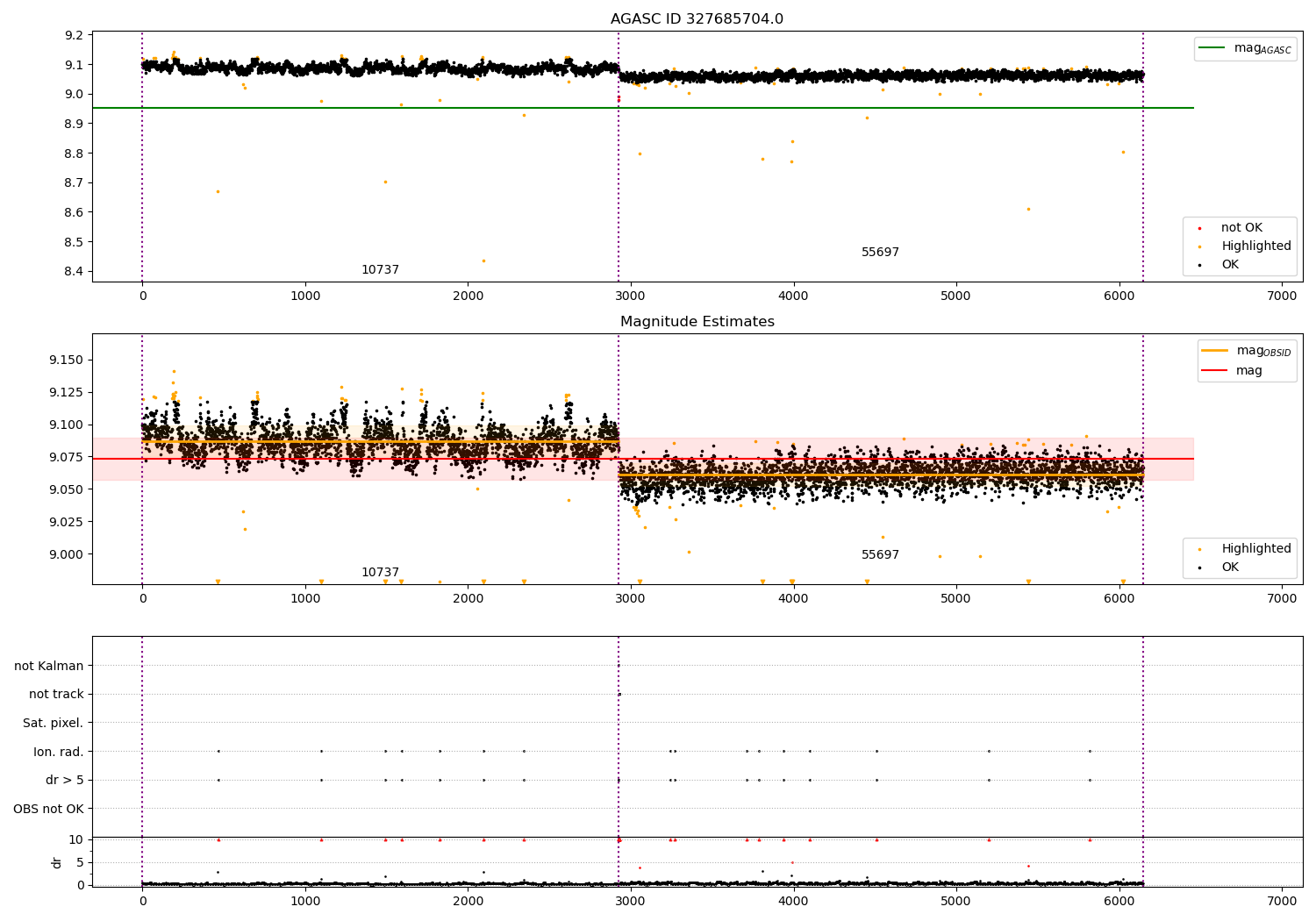Click the 'OBS not OK' row label

point(49,809)
